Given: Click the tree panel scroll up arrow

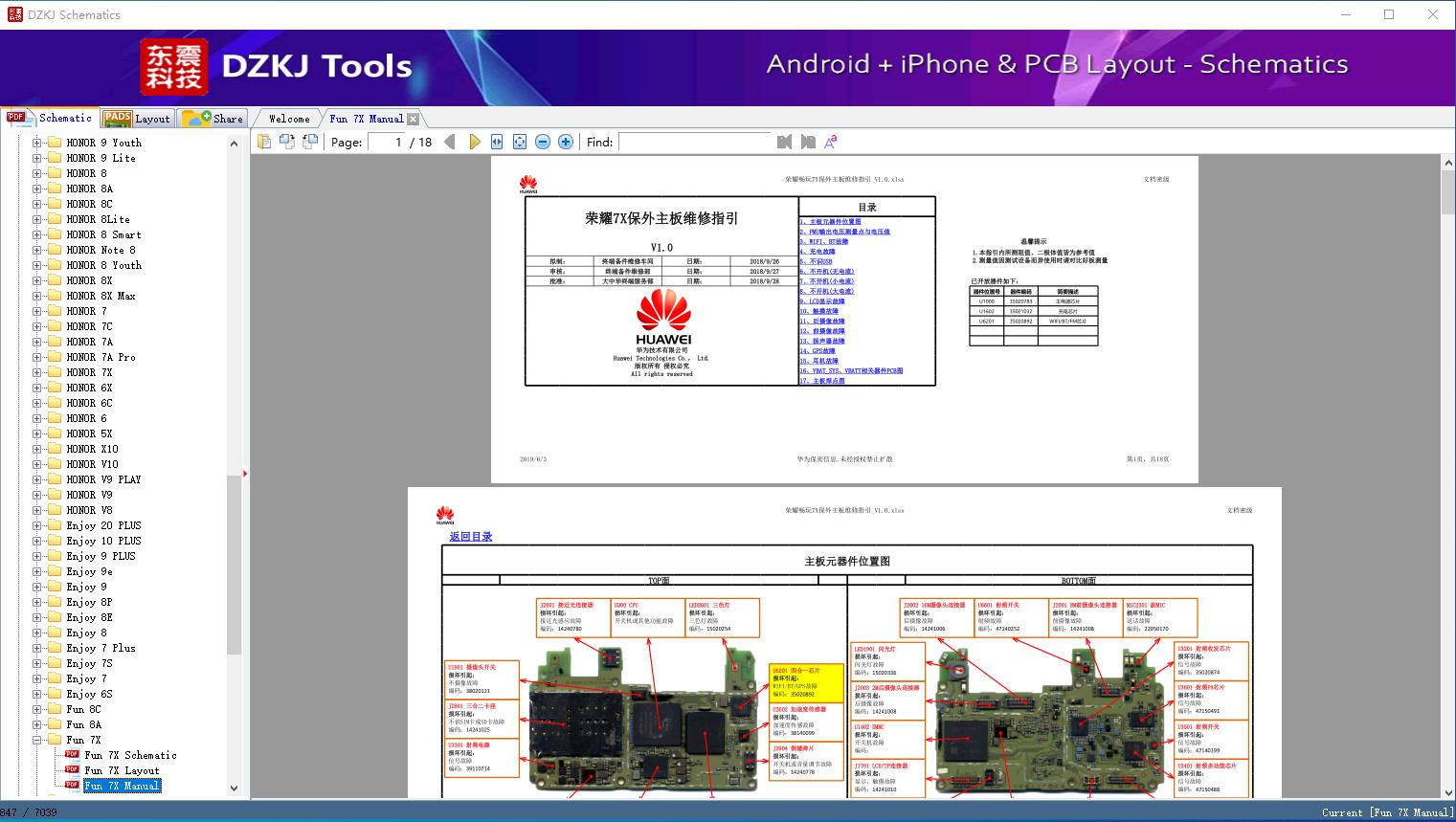Looking at the screenshot, I should tap(234, 144).
